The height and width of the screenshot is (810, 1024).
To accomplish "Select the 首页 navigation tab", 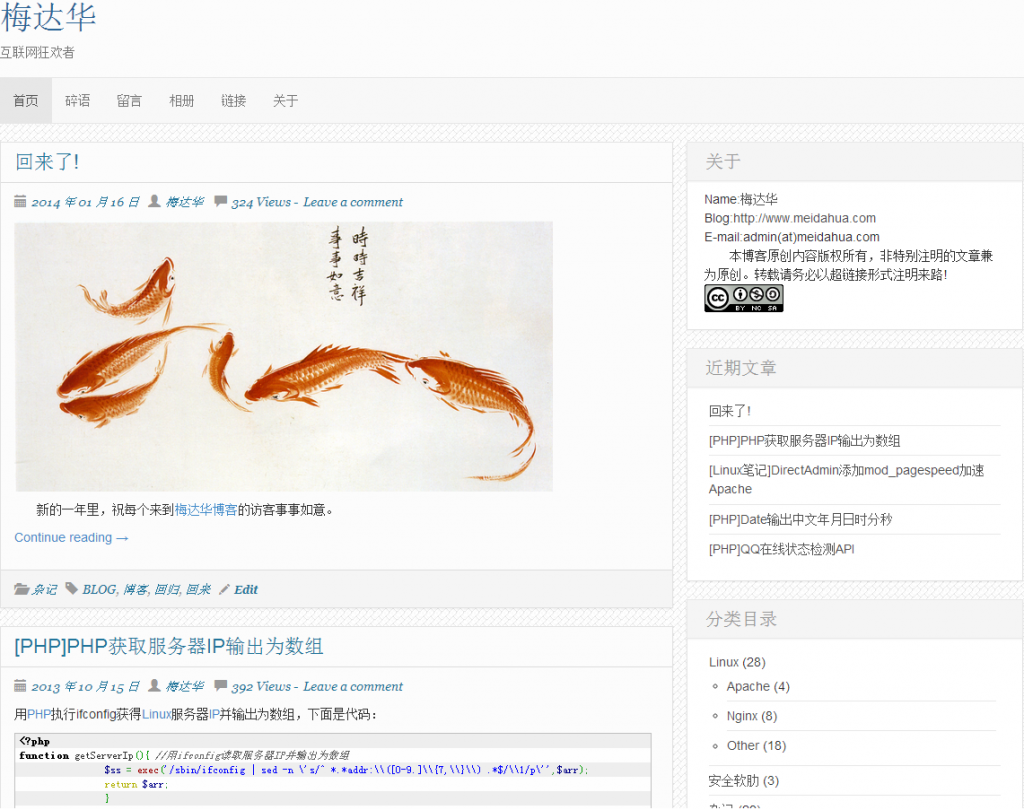I will point(25,101).
